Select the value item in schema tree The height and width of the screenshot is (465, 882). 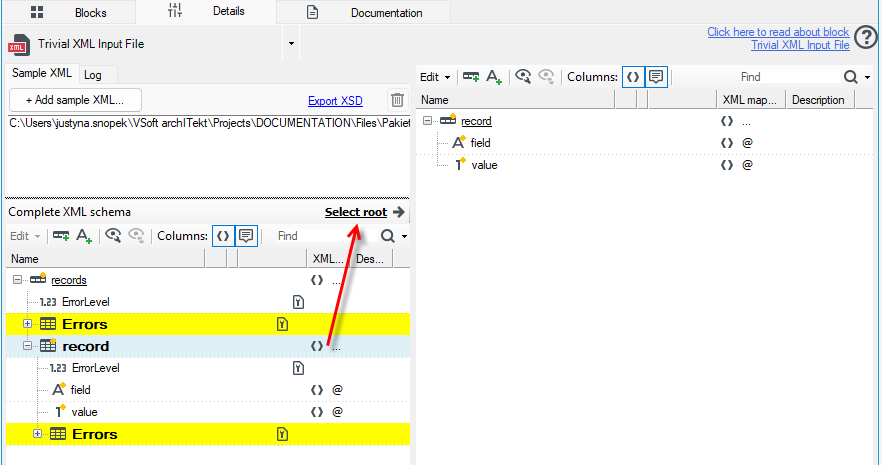coord(84,412)
